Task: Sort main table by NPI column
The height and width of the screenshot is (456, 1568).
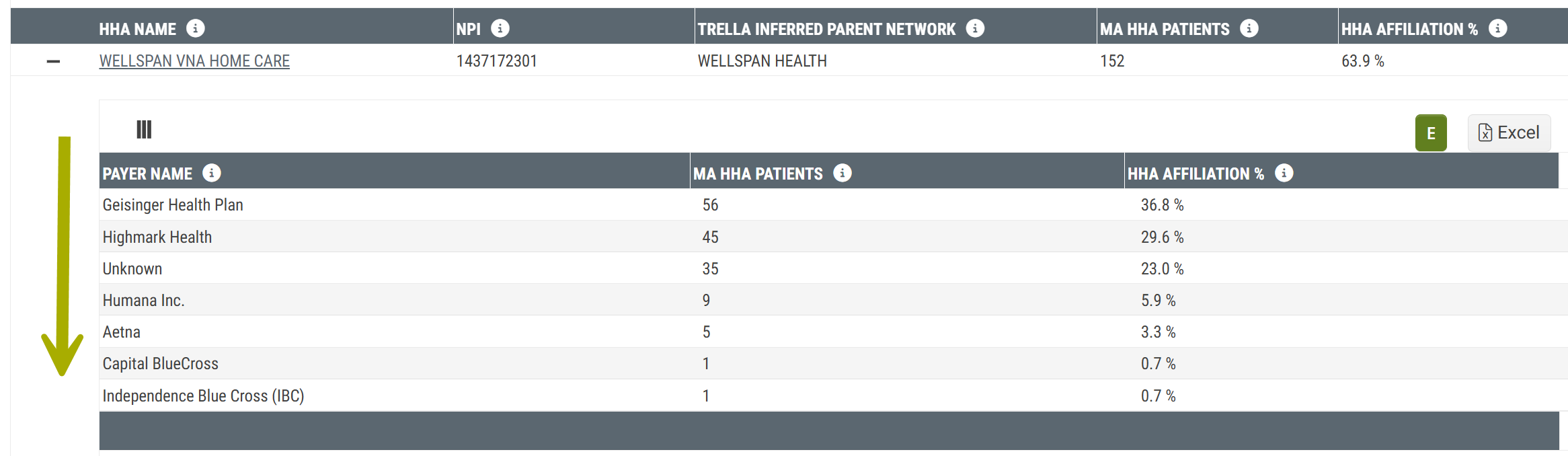Action: click(468, 29)
